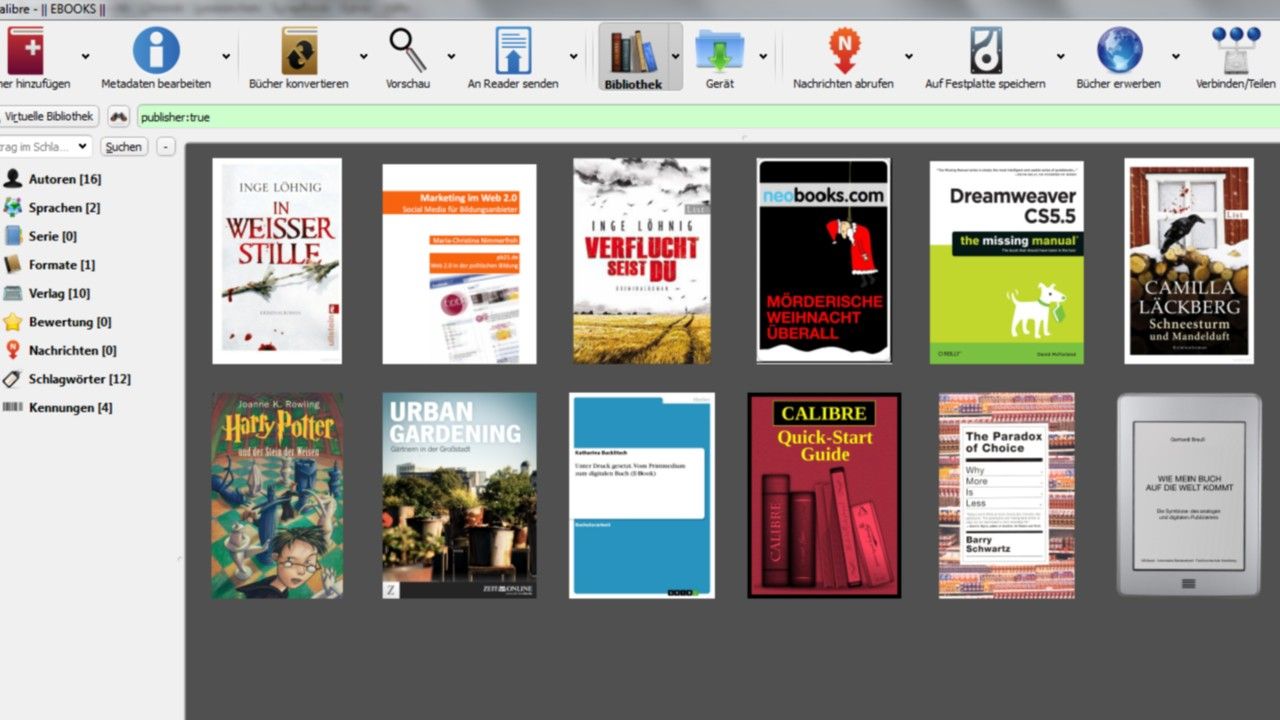1280x720 pixels.
Task: Open dropdown arrow beside Bibliothek
Action: tap(676, 57)
